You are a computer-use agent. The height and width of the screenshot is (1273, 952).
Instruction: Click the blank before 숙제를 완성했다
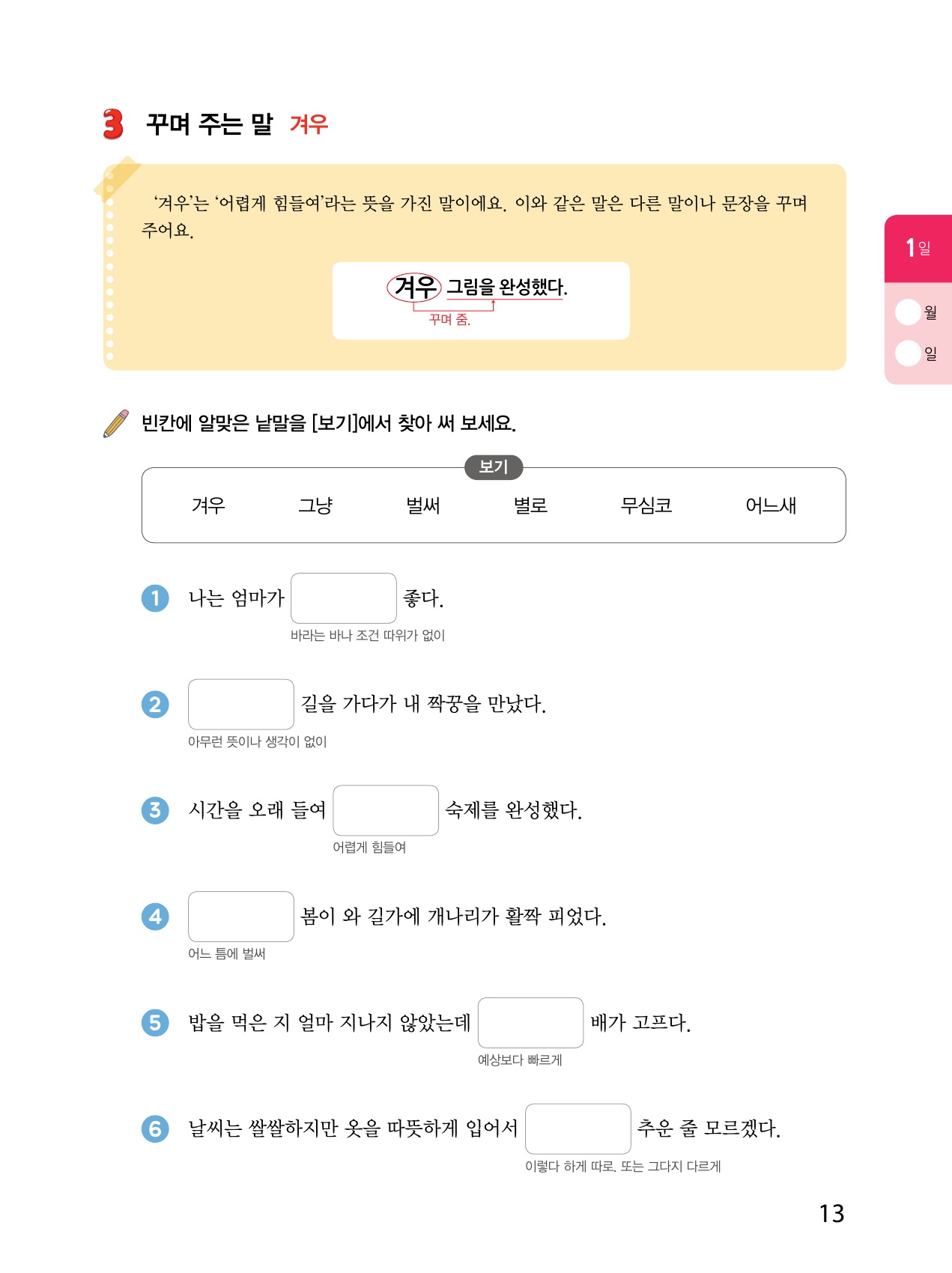coord(386,810)
